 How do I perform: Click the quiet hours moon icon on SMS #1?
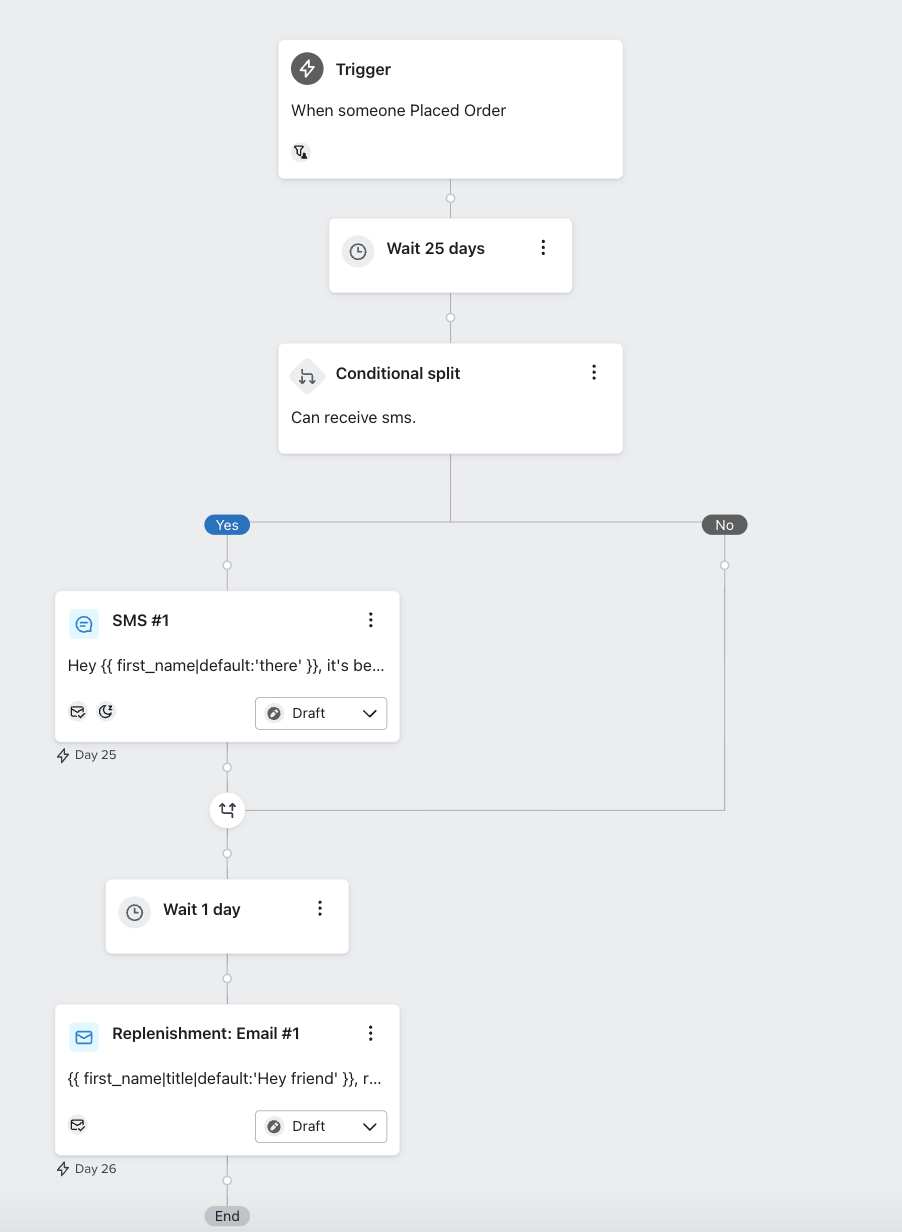(x=106, y=712)
